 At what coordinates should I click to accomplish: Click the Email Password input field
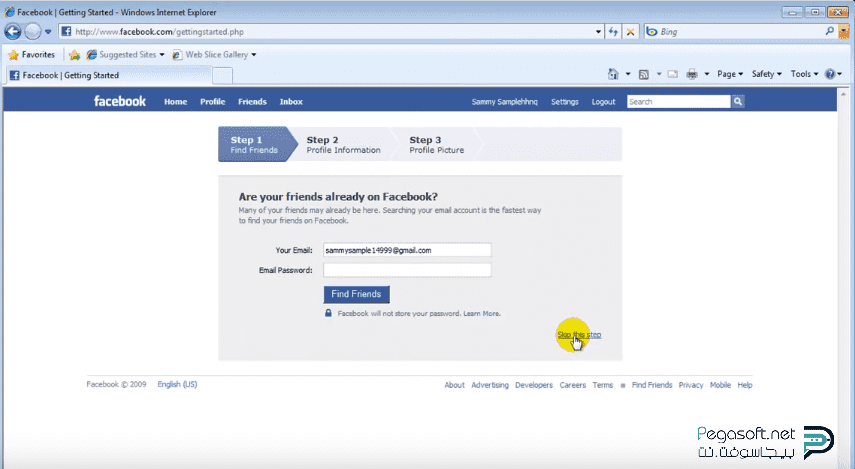(407, 270)
